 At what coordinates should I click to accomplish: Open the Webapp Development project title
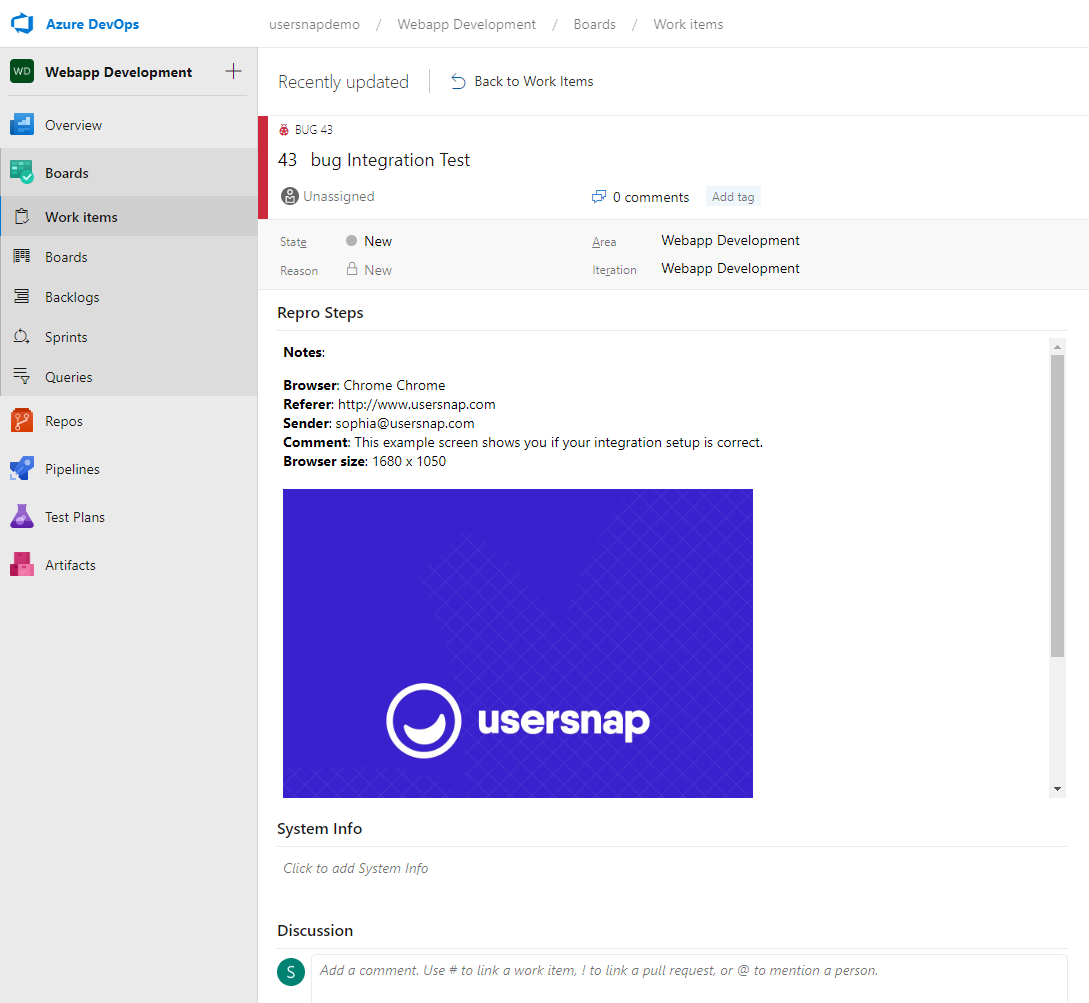119,72
